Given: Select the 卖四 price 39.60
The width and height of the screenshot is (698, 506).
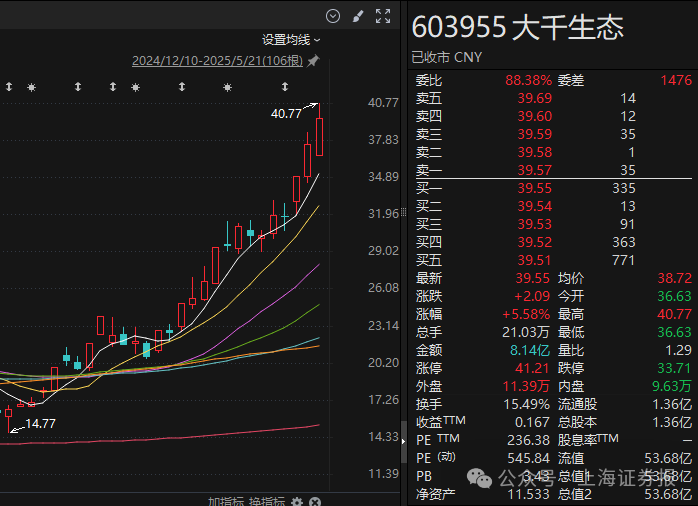Looking at the screenshot, I should tap(535, 117).
